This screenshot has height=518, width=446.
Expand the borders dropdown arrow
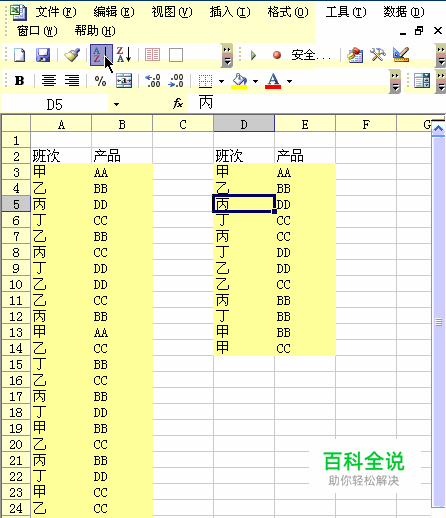[x=221, y=81]
